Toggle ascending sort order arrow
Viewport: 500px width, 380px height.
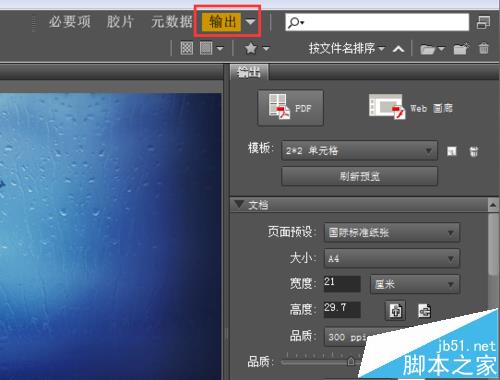click(399, 49)
